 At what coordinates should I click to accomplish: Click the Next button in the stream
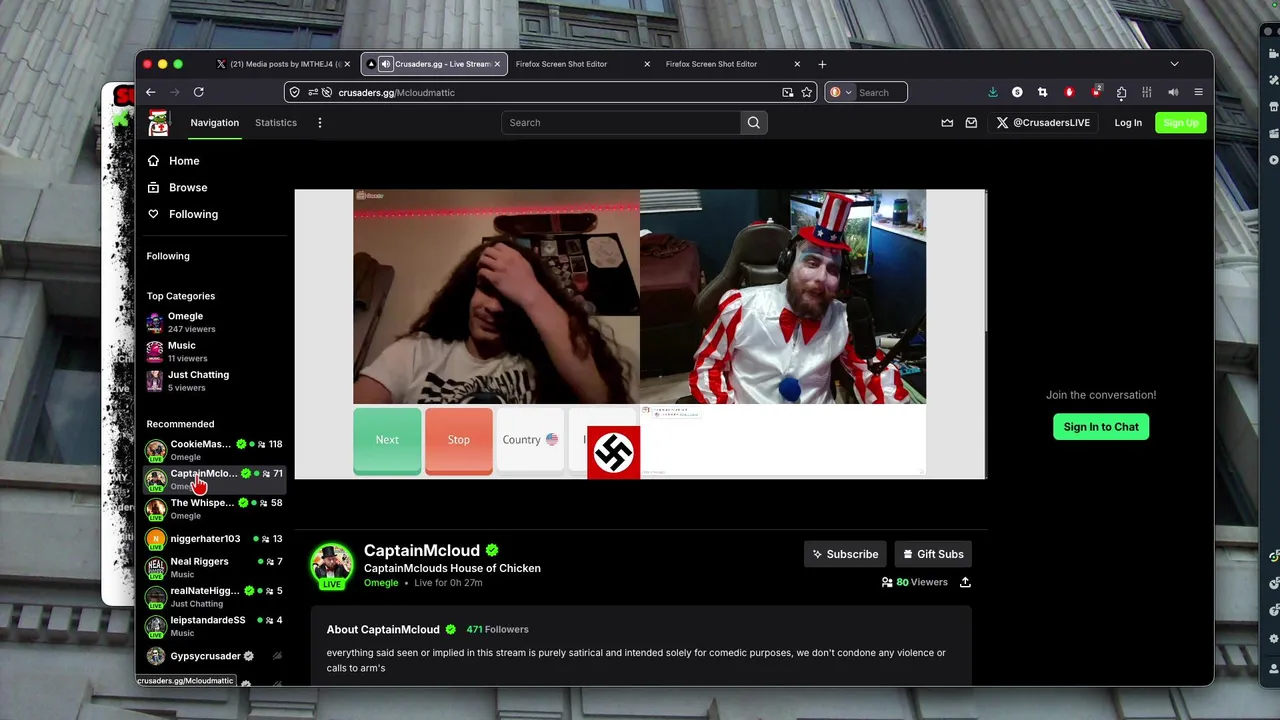[387, 440]
